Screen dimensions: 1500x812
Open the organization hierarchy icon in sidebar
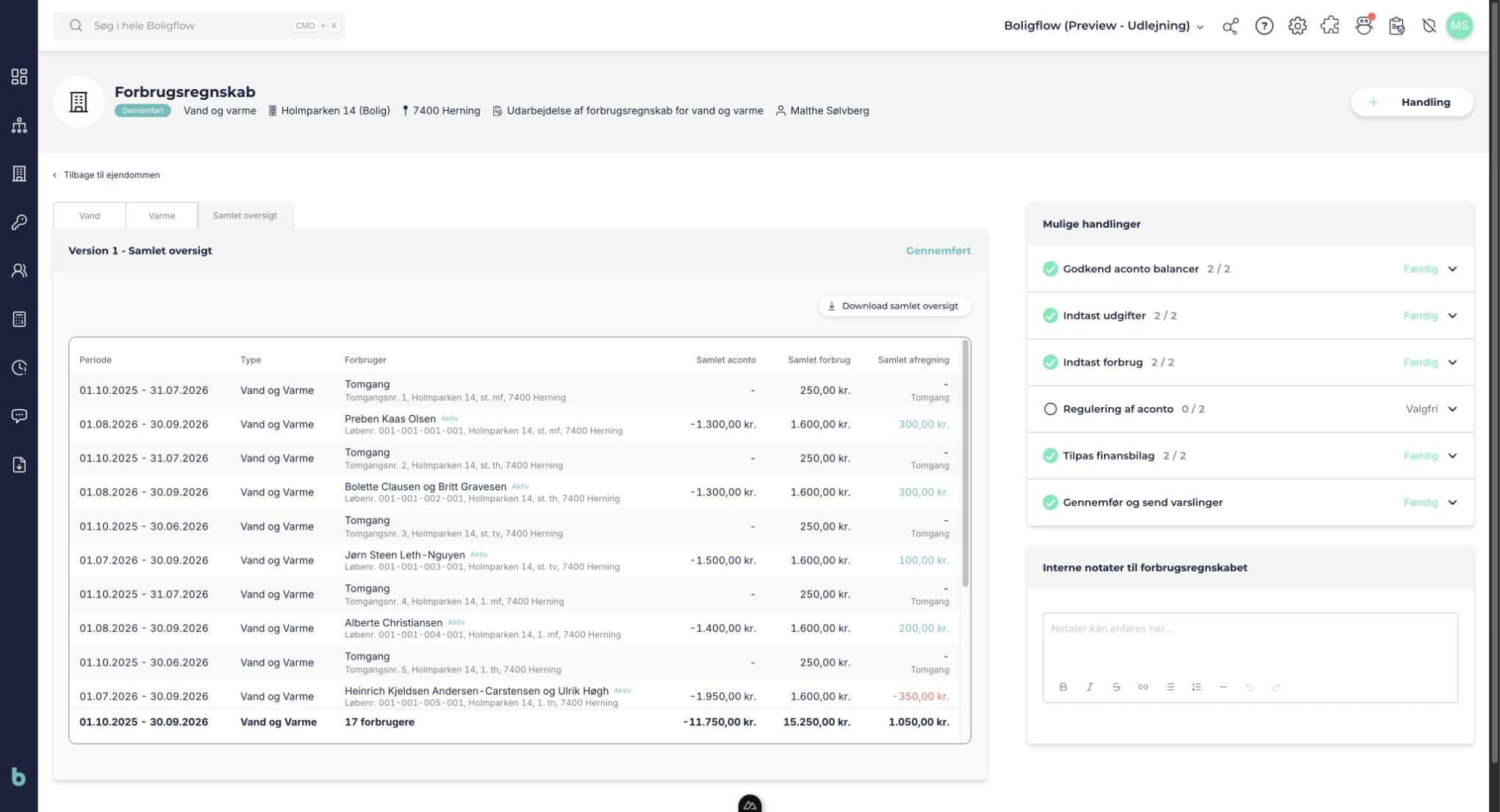pos(19,125)
